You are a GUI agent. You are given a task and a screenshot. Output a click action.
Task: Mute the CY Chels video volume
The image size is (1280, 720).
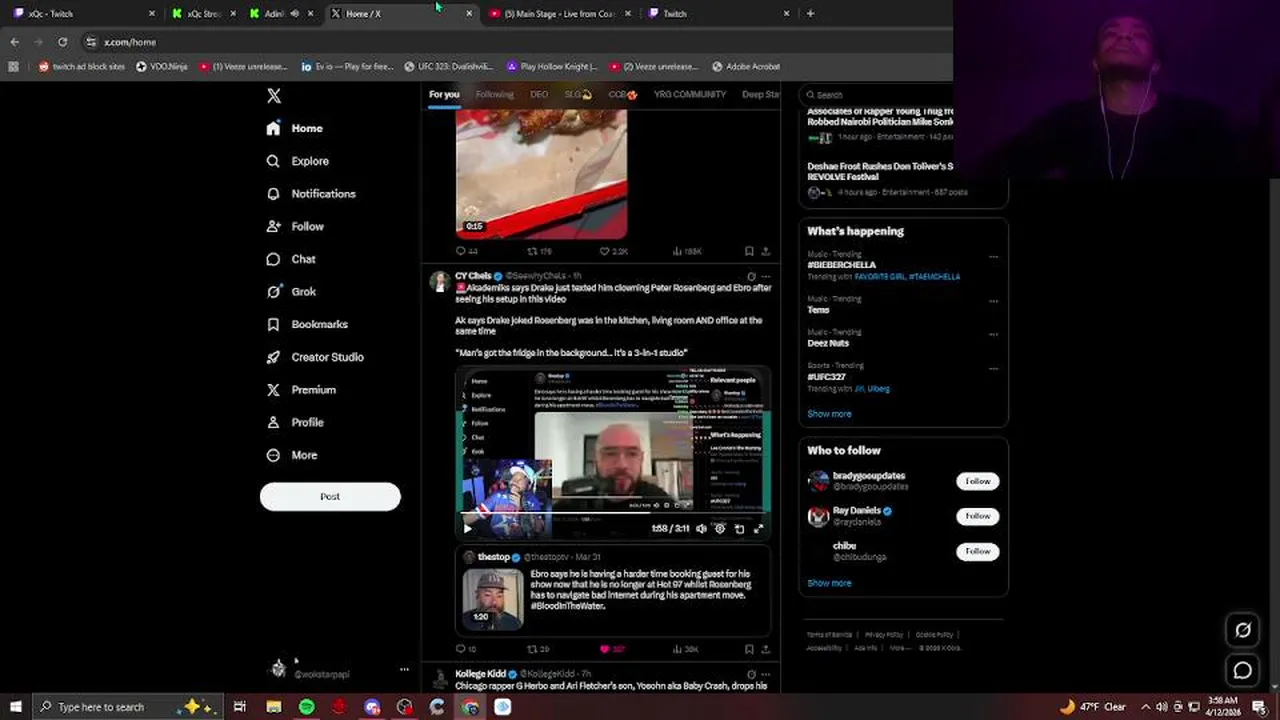point(701,529)
